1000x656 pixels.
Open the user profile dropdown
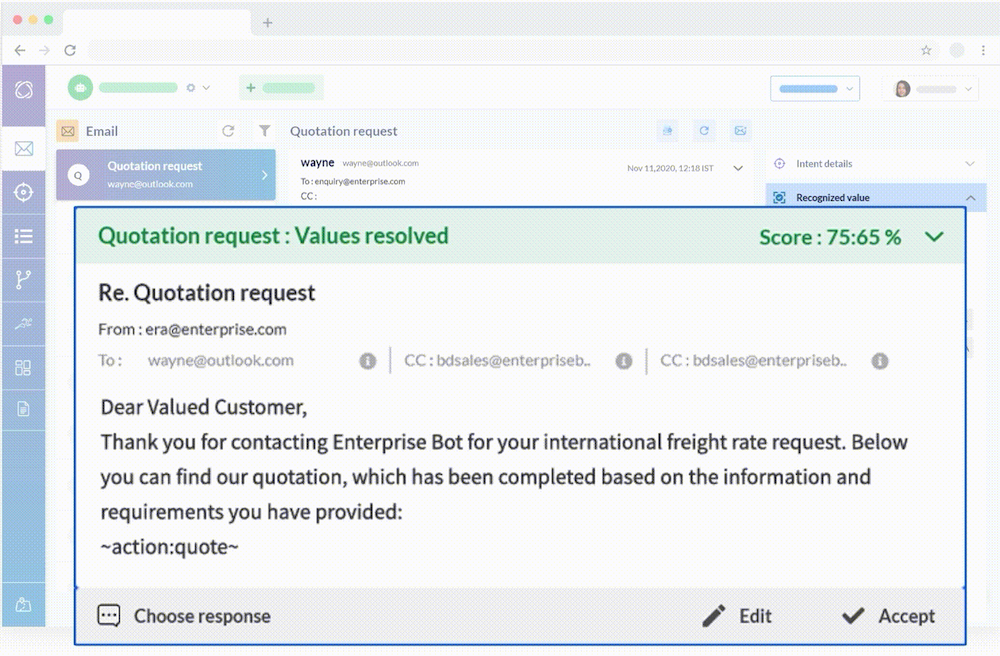click(x=932, y=89)
